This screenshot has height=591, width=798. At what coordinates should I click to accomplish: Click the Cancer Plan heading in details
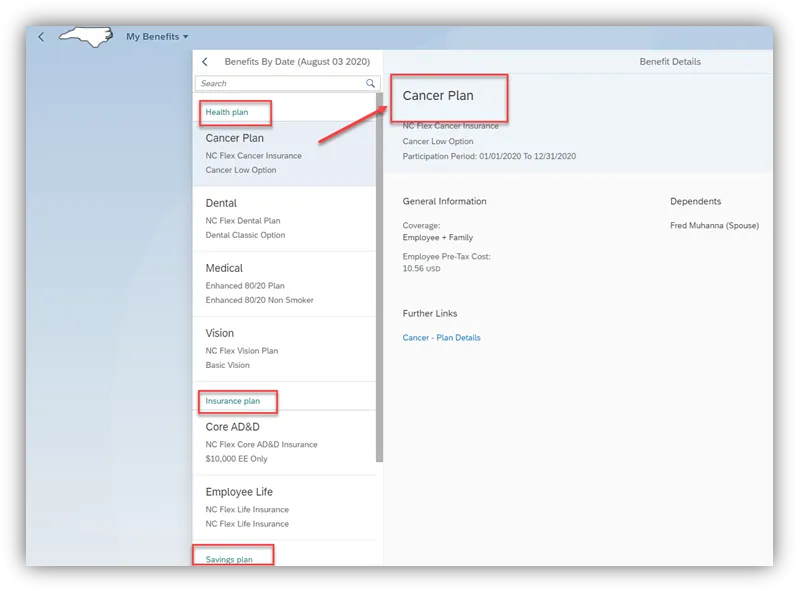[x=438, y=96]
